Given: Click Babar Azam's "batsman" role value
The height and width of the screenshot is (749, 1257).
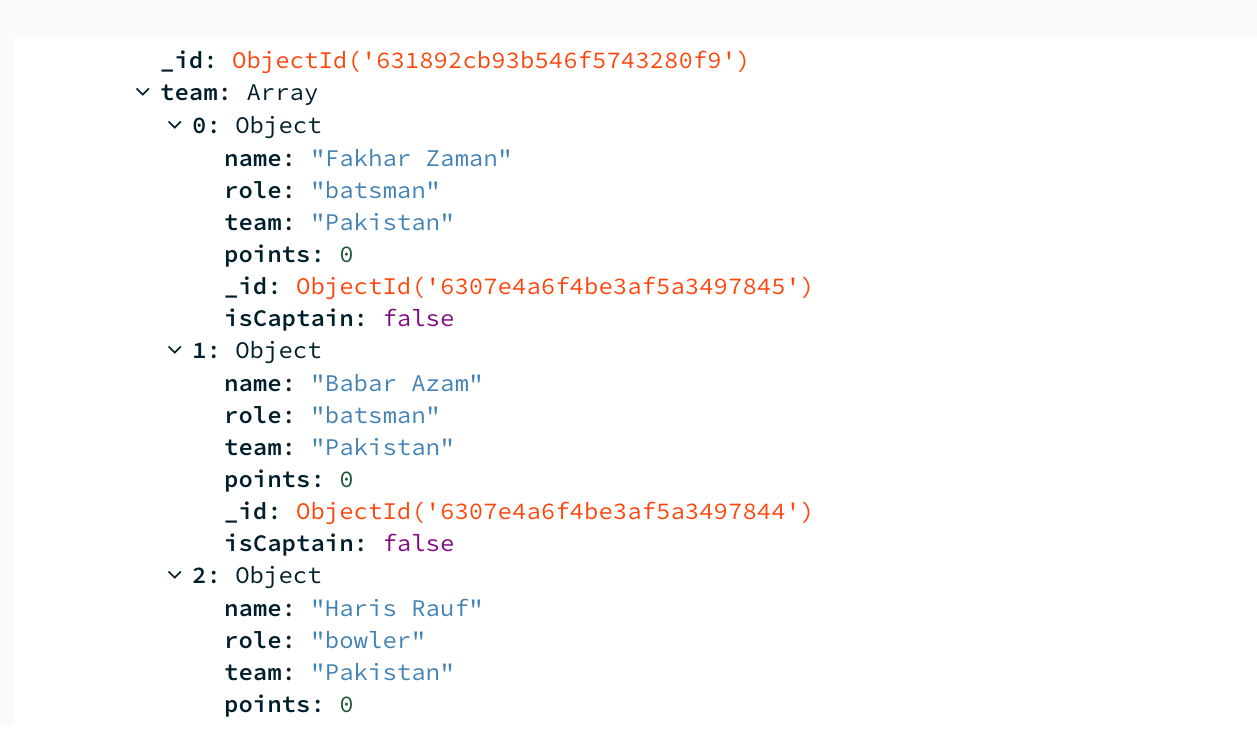Looking at the screenshot, I should pos(375,415).
